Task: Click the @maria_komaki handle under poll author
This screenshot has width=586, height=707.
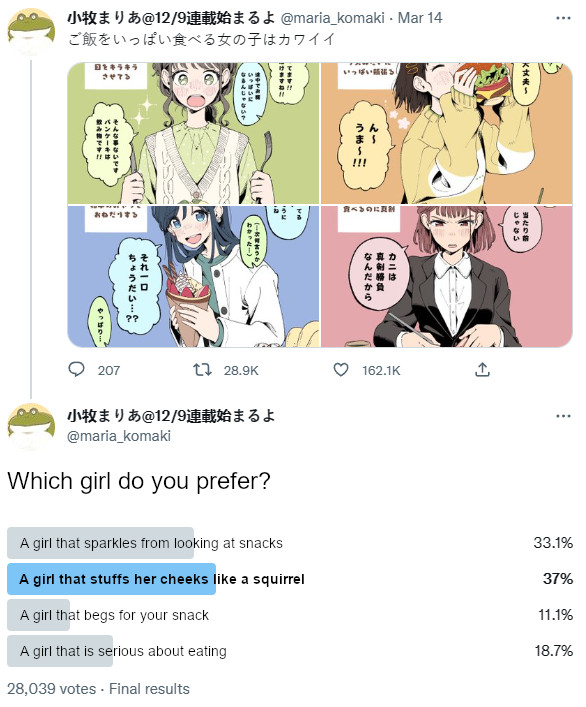Action: coord(119,436)
